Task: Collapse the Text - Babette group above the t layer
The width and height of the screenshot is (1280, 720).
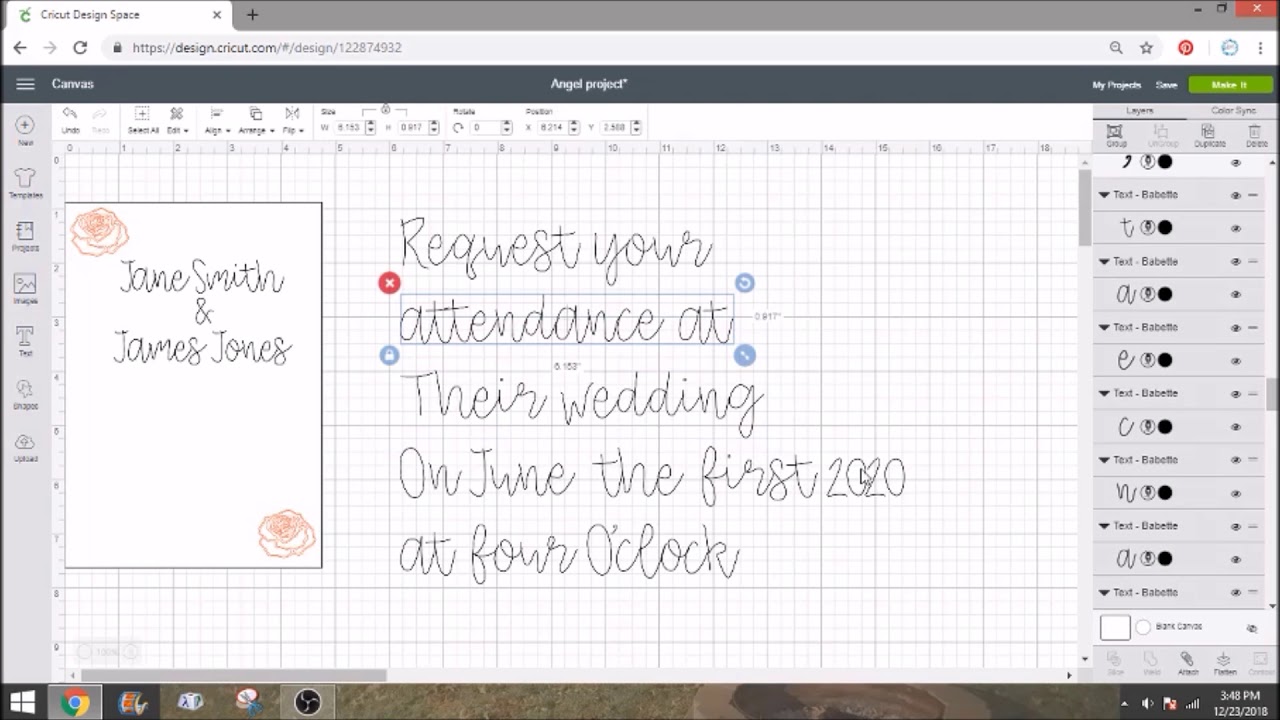Action: click(x=1104, y=195)
